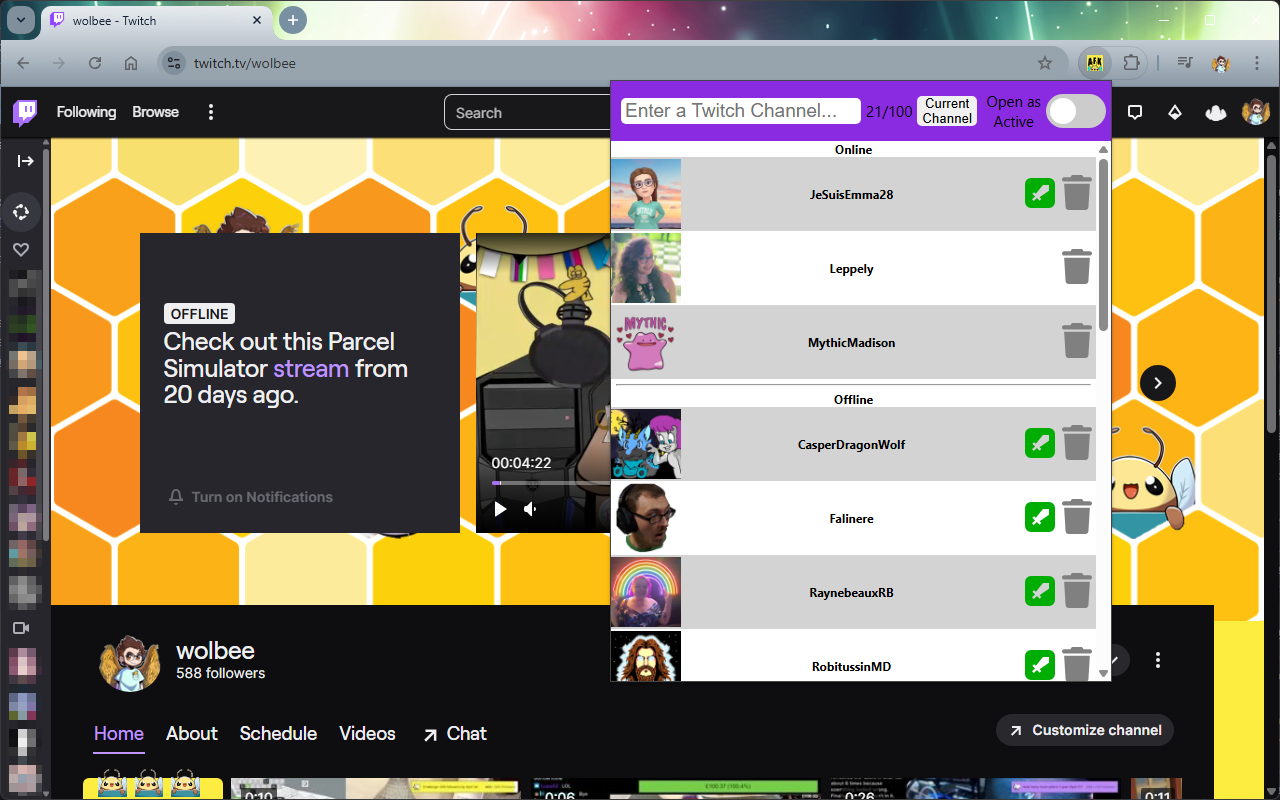The image size is (1280, 800).
Task: Click the green sword icon for RobitussinMD
Action: tap(1040, 665)
